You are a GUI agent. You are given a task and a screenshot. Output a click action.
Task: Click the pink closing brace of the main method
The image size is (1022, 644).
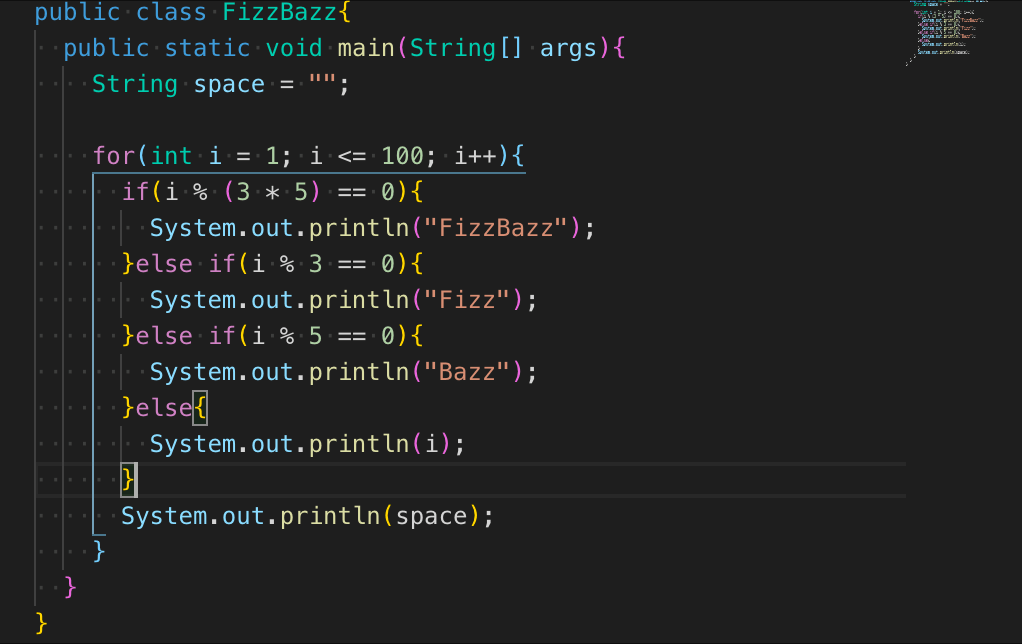(70, 587)
